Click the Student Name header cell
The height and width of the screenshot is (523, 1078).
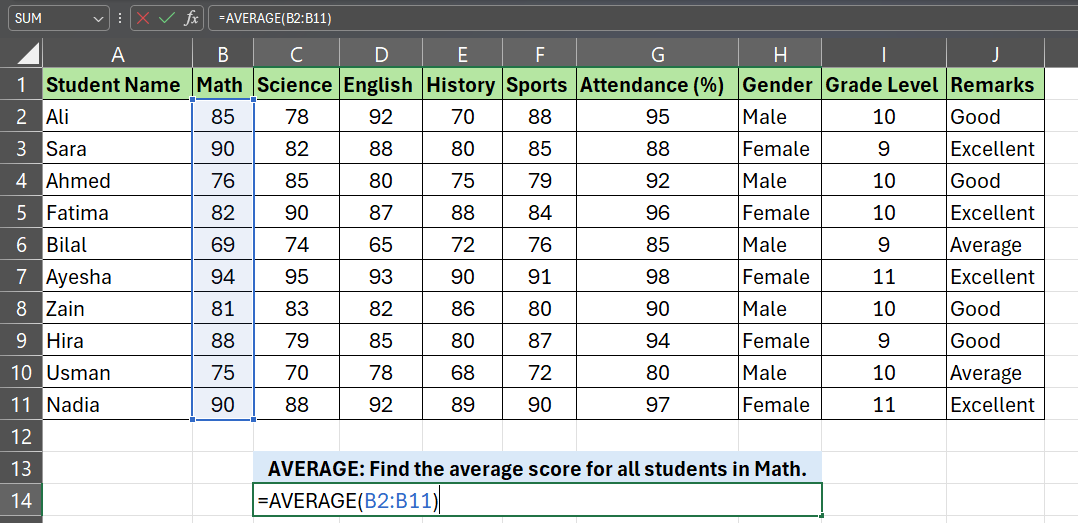[x=118, y=85]
